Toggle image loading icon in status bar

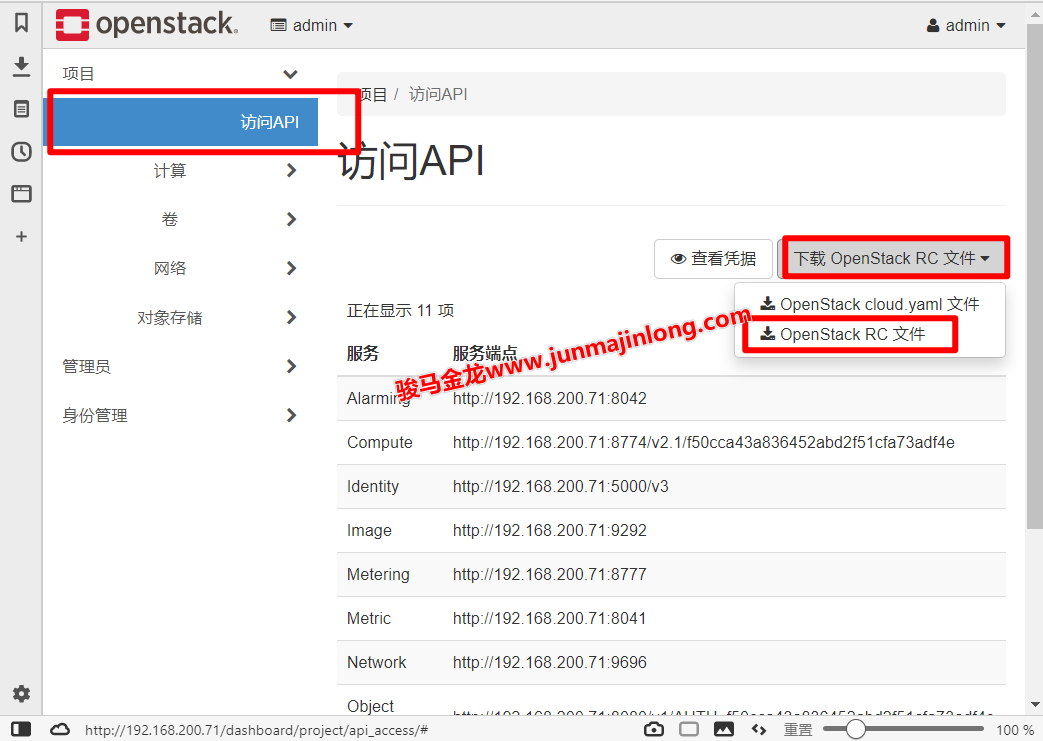724,730
